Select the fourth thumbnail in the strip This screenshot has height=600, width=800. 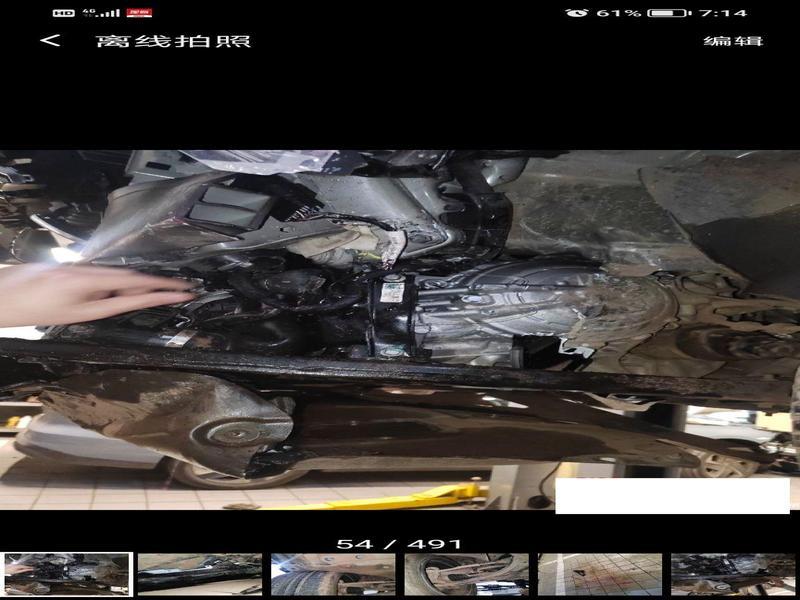466,574
